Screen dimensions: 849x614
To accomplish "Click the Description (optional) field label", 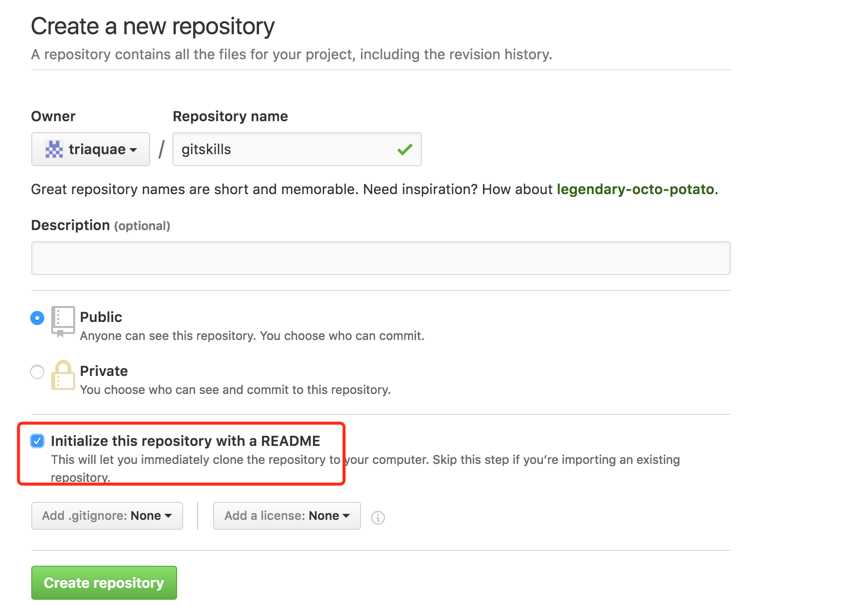I will [x=100, y=225].
